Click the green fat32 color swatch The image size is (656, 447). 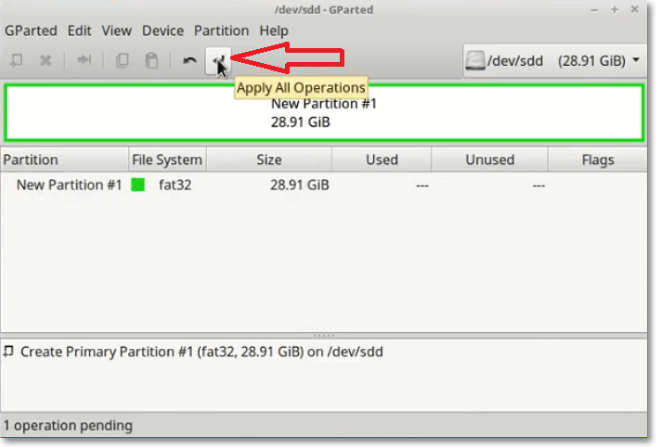138,185
